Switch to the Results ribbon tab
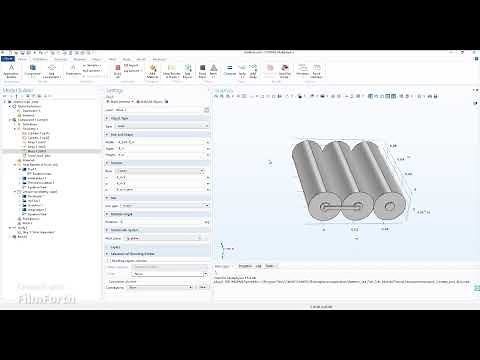480x360 pixels. 141,59
